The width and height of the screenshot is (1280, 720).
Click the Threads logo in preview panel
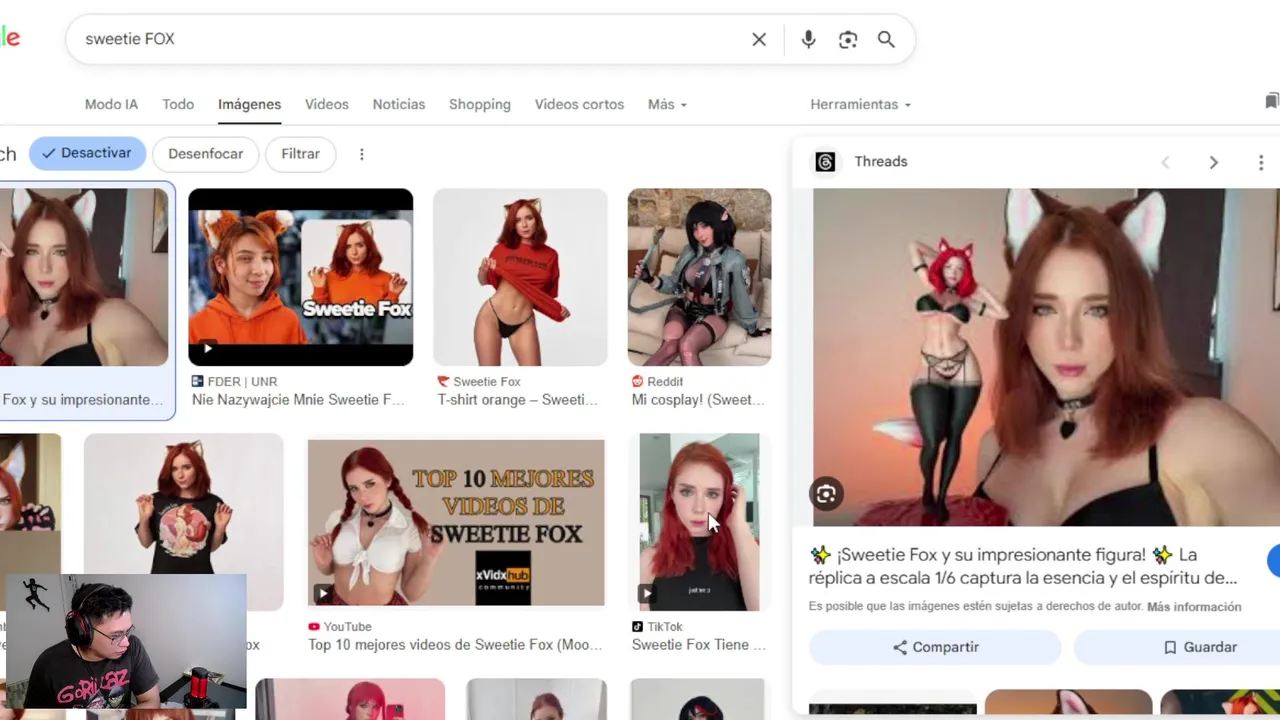pyautogui.click(x=825, y=162)
